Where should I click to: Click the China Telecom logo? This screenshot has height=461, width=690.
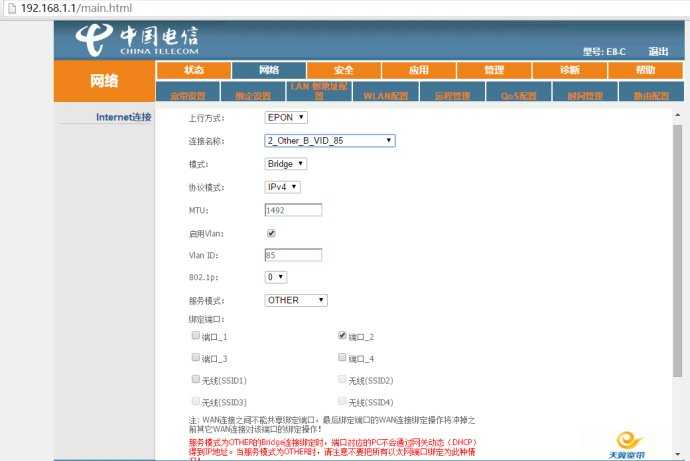click(x=137, y=40)
